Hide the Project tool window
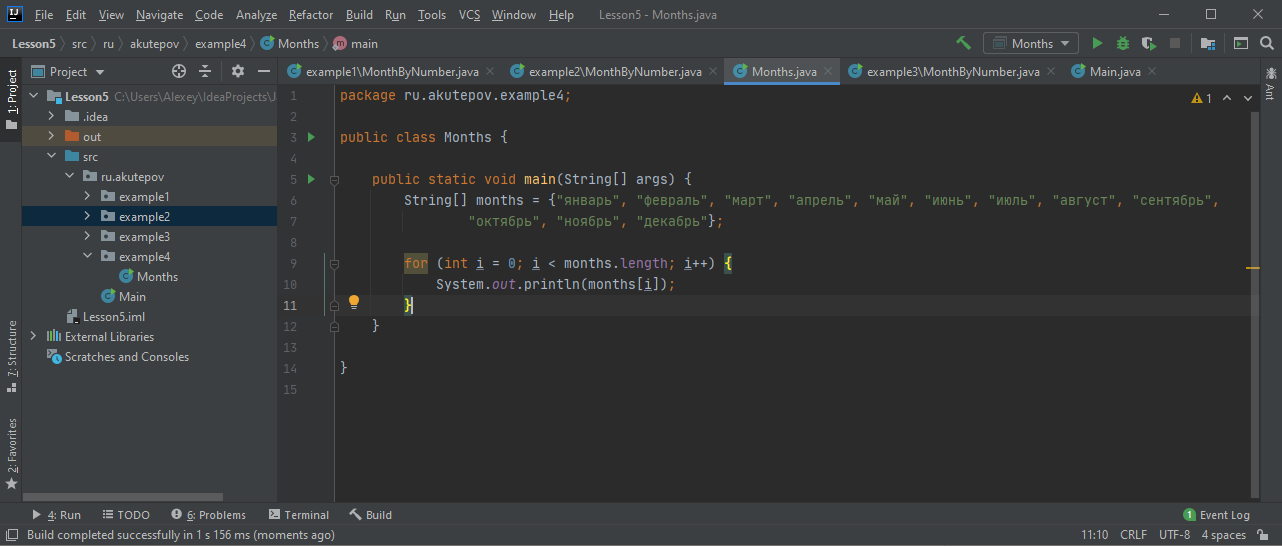This screenshot has width=1282, height=546. click(264, 71)
